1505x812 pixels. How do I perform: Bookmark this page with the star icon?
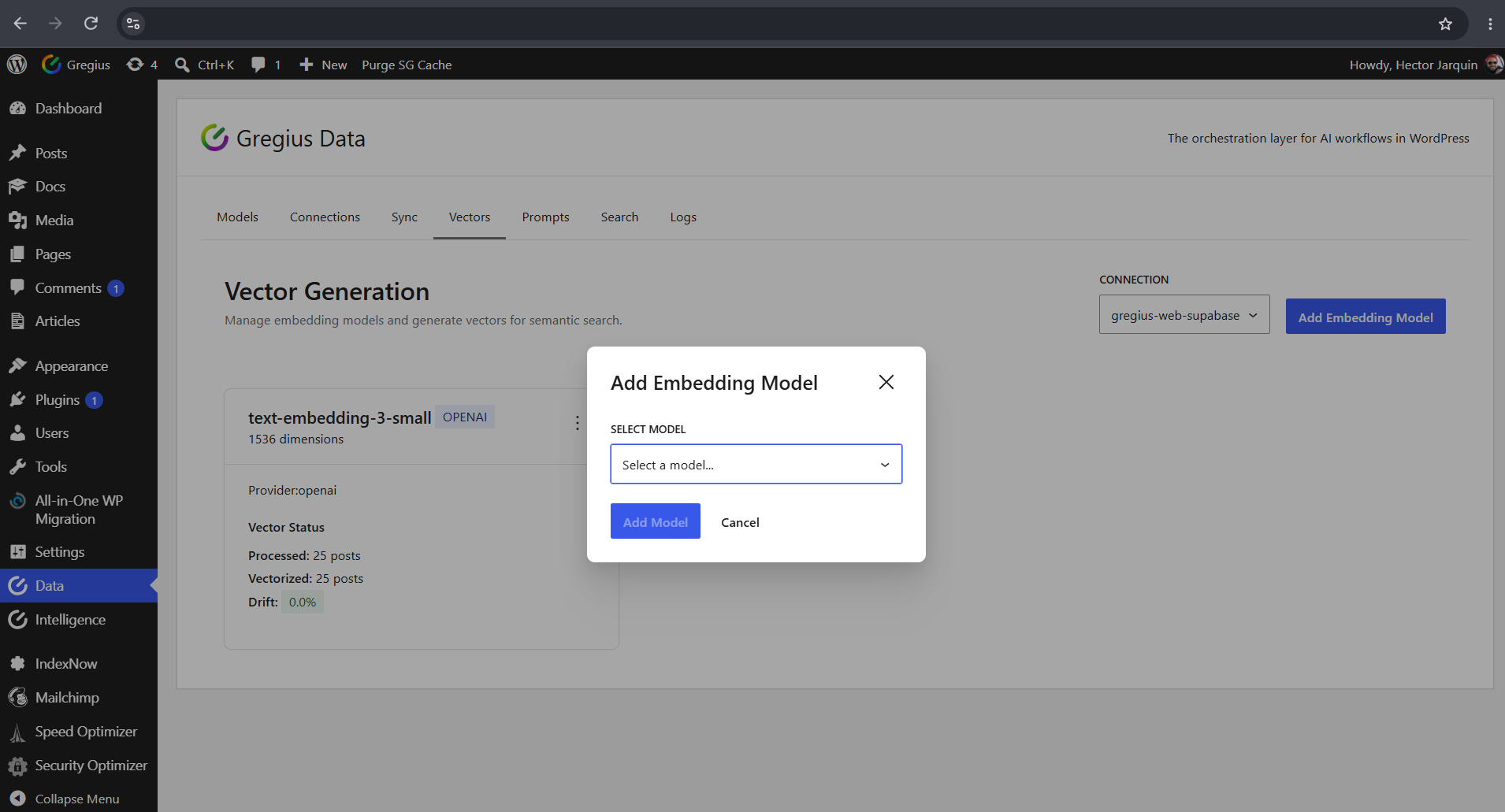(1445, 24)
